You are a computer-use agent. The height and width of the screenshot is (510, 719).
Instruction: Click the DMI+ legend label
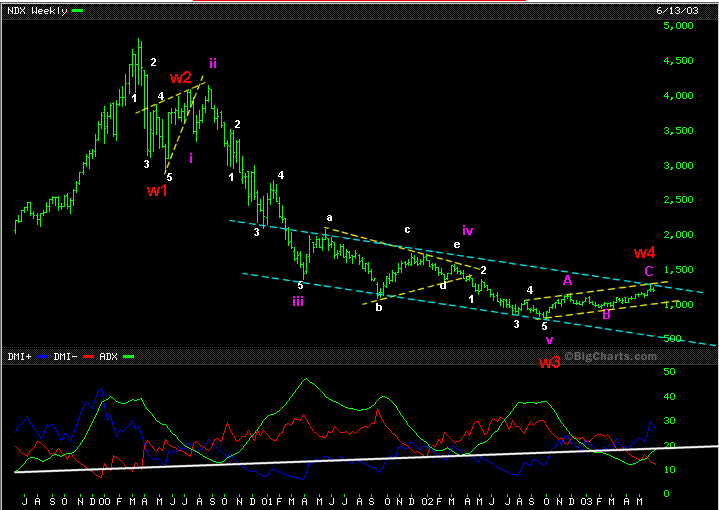(19, 356)
